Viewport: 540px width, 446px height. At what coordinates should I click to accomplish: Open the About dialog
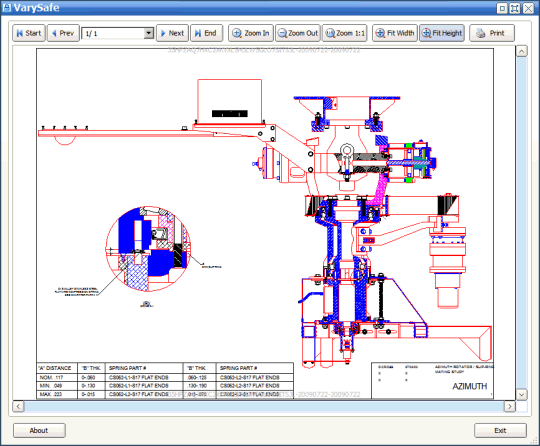click(39, 431)
